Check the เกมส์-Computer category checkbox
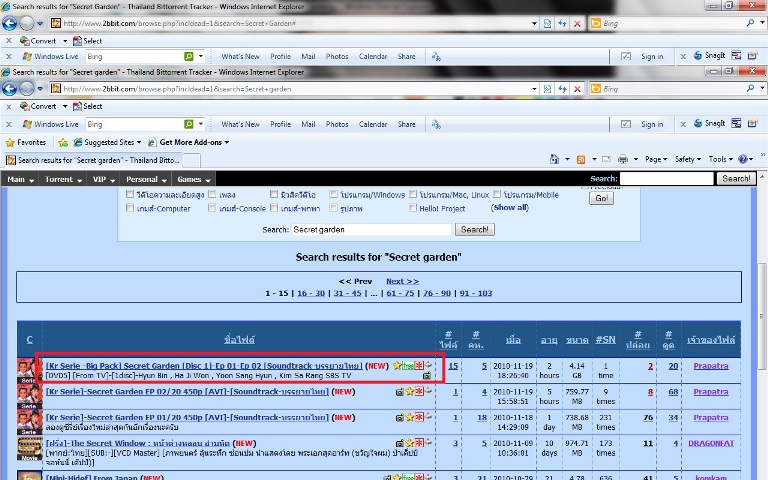Screen dimensions: 768x480 tap(130, 208)
